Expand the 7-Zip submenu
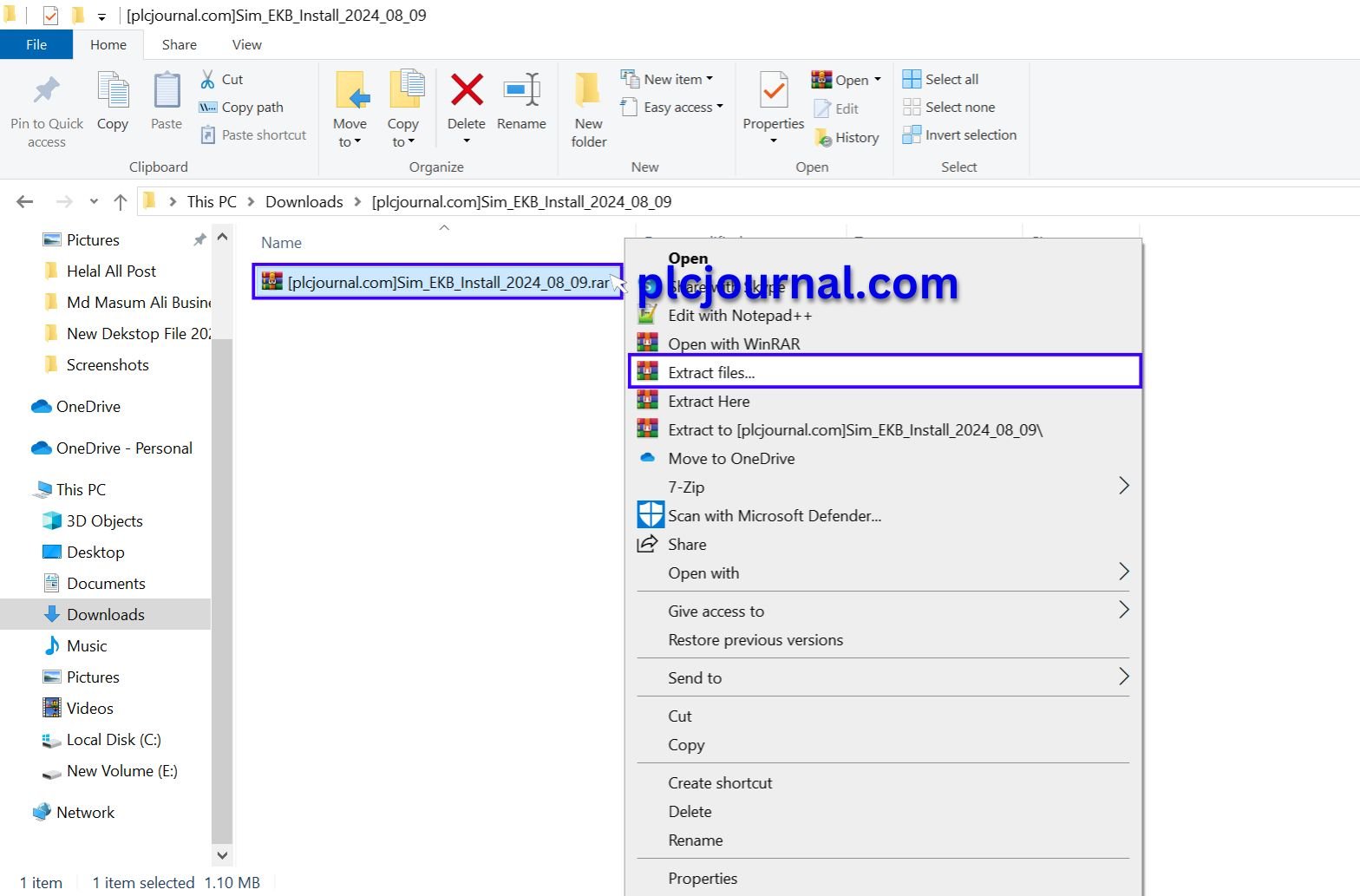 coord(884,487)
